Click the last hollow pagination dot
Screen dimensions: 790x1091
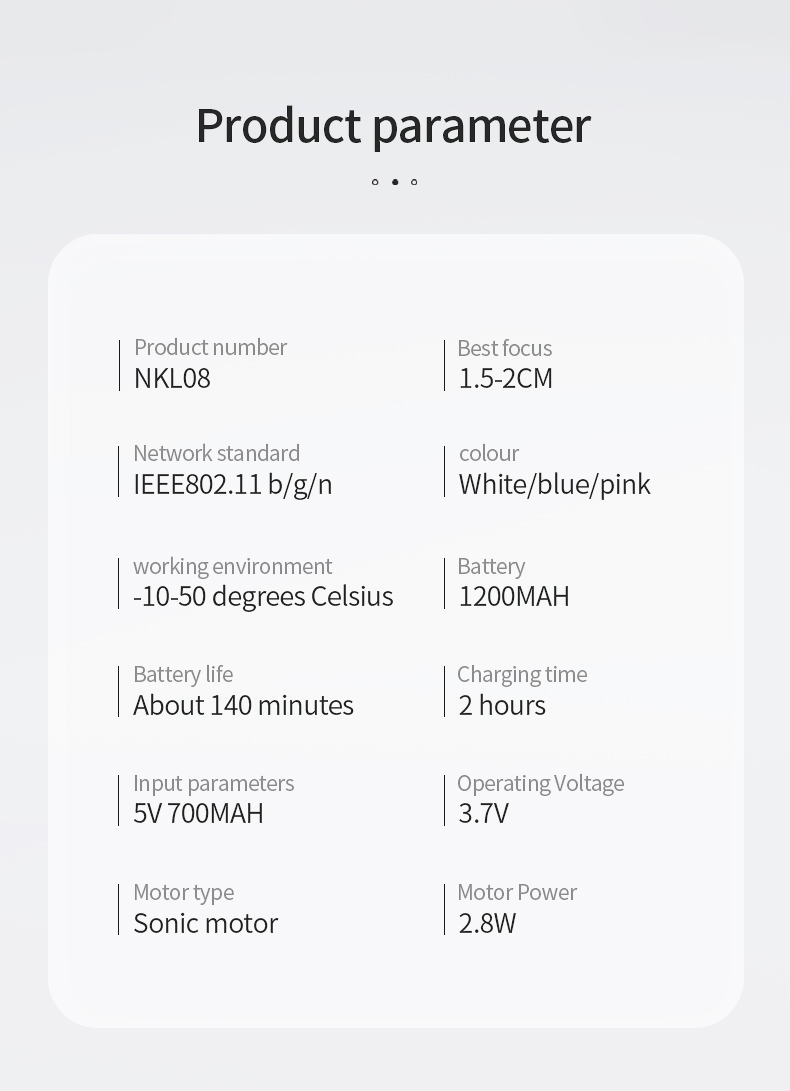tap(414, 182)
